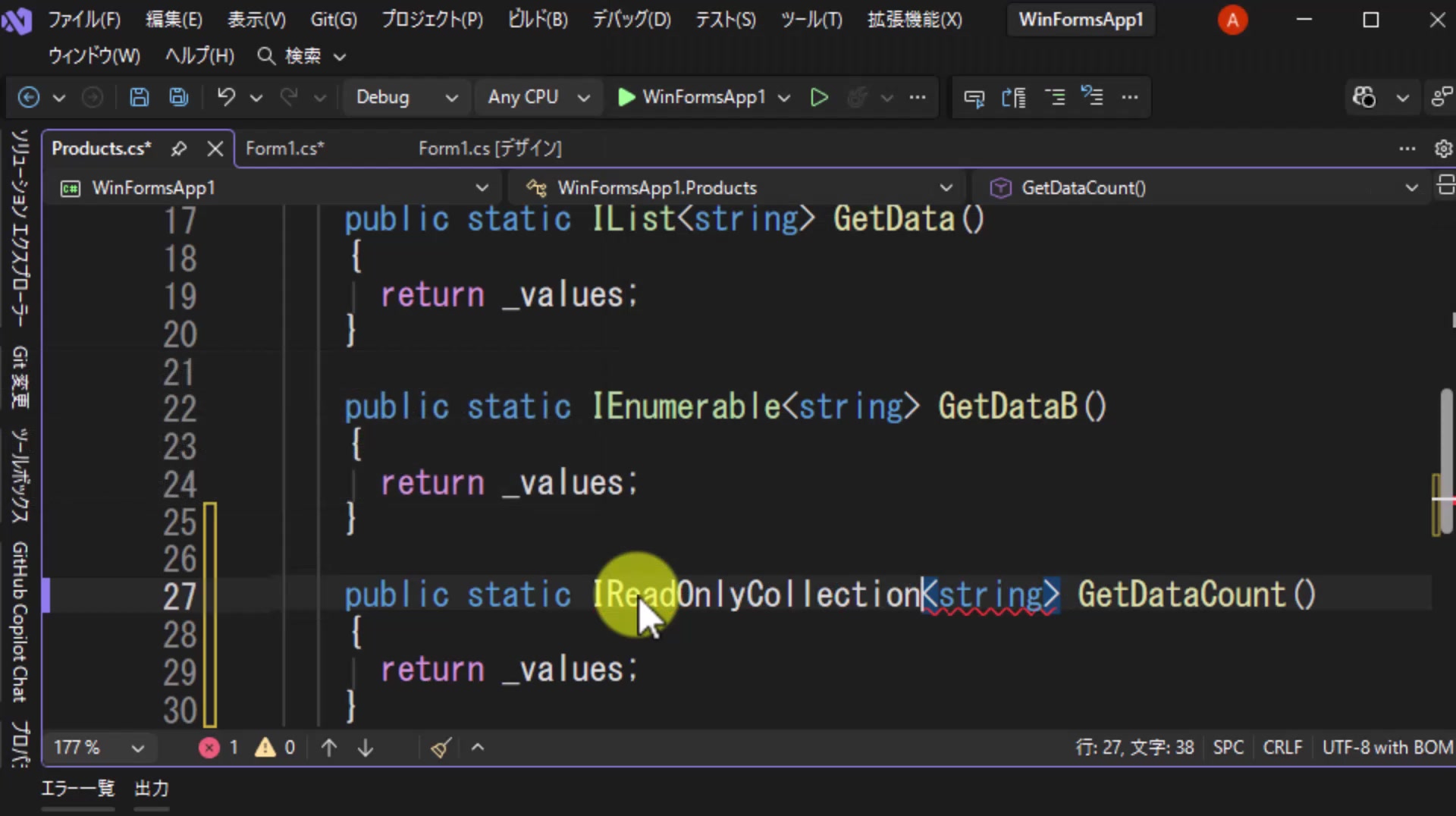The width and height of the screenshot is (1456, 816).
Task: Open the GitHub Copilot Chat side panel tab
Action: [20, 622]
